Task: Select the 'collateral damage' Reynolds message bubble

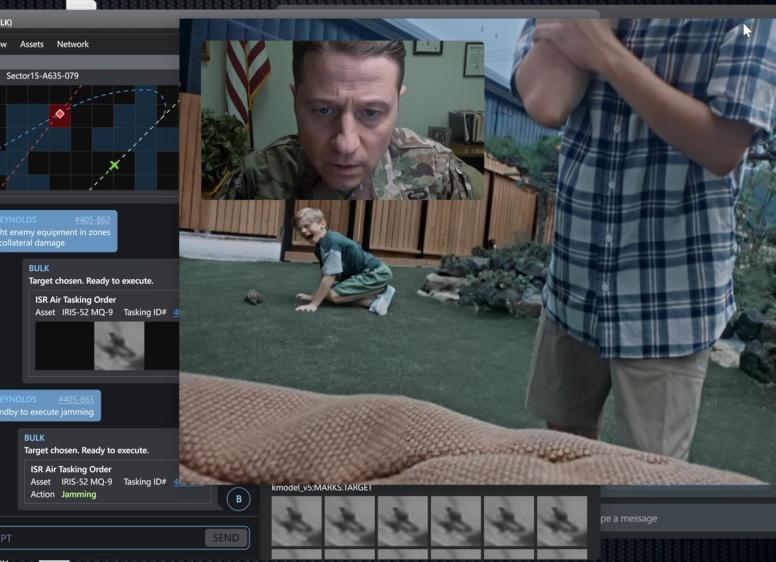Action: coord(58,232)
